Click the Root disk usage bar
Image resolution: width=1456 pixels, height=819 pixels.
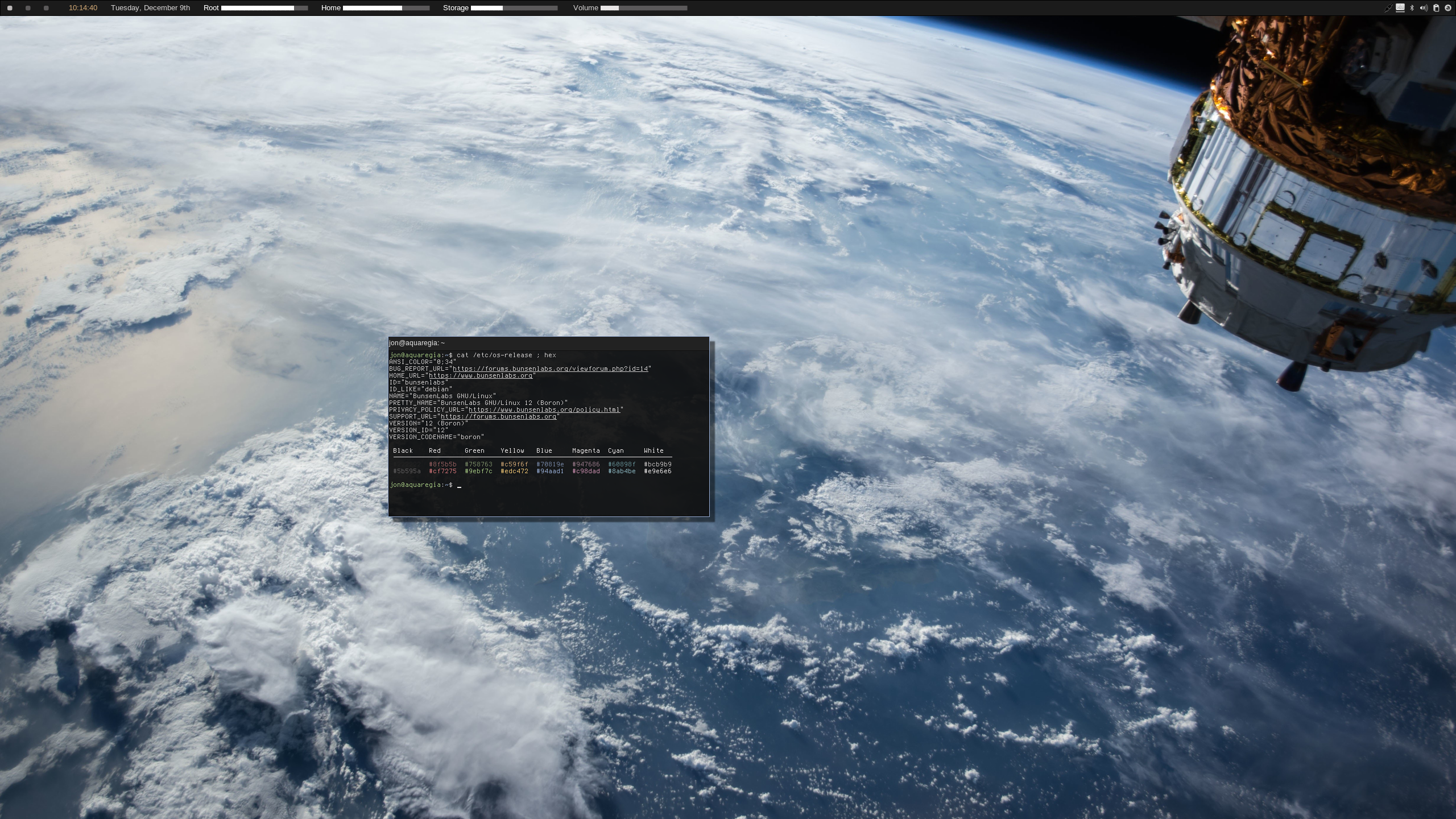pyautogui.click(x=264, y=8)
